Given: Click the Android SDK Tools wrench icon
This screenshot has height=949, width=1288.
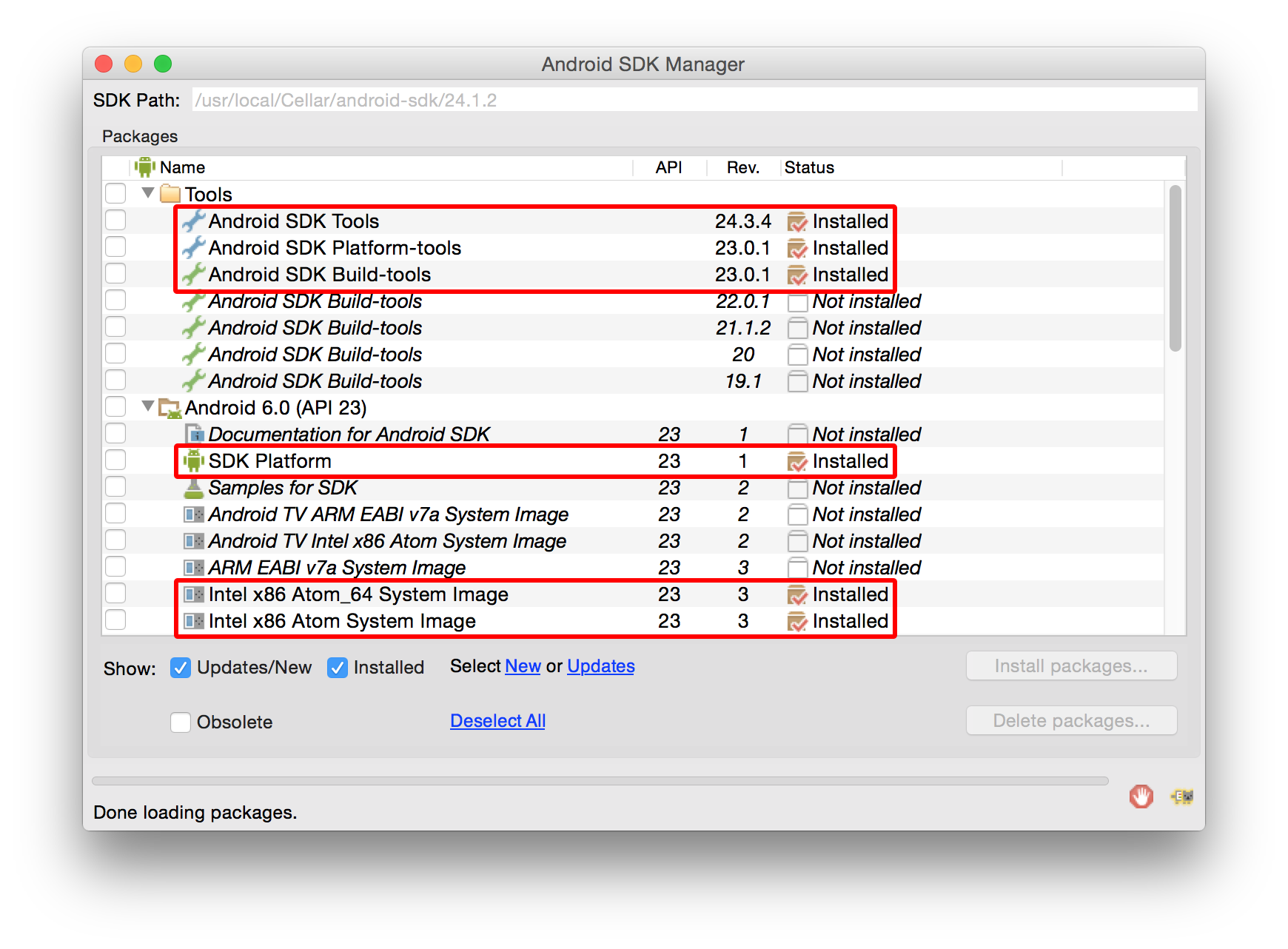Looking at the screenshot, I should (194, 221).
